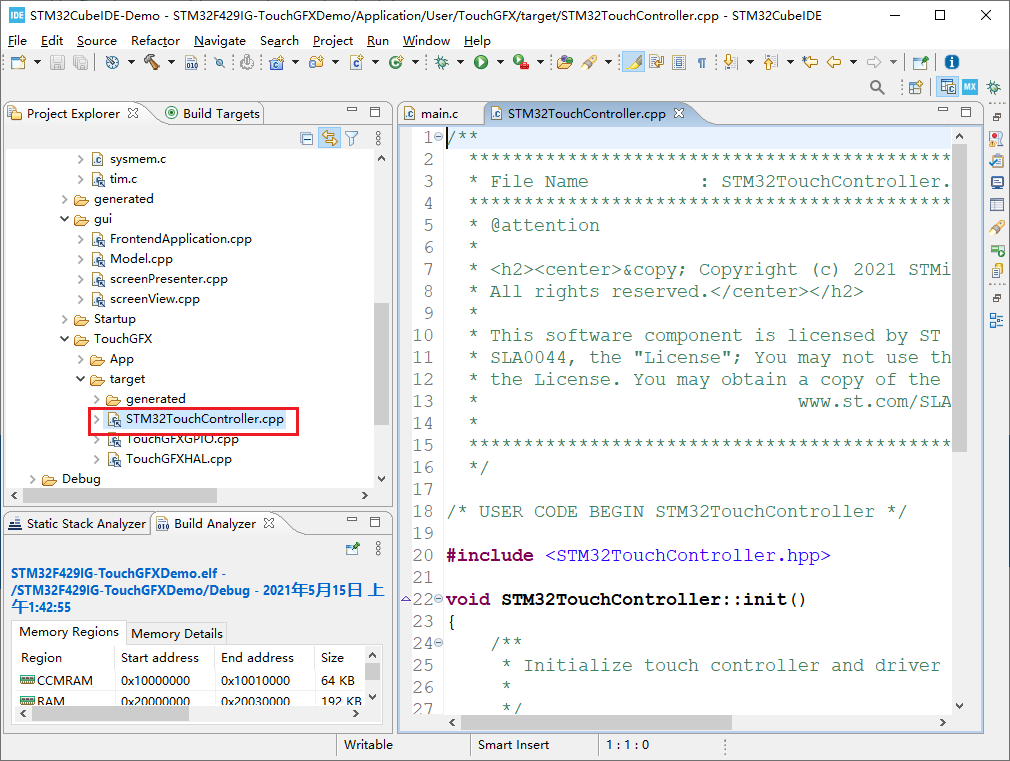Open the CubeMX perspective via MX icon
Viewport: 1010px width, 761px height.
(x=969, y=88)
